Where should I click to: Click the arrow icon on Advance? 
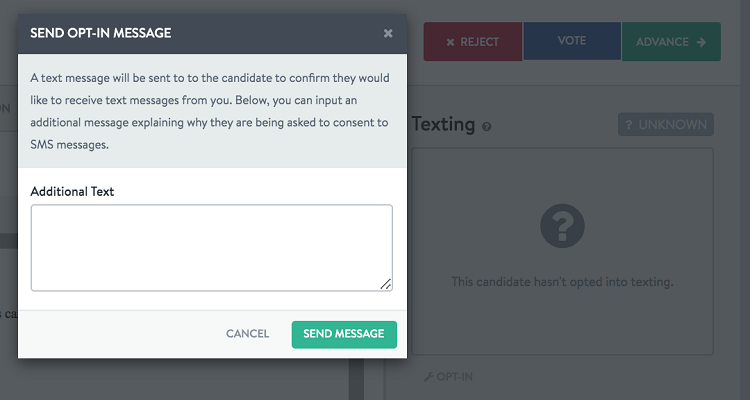[x=701, y=42]
